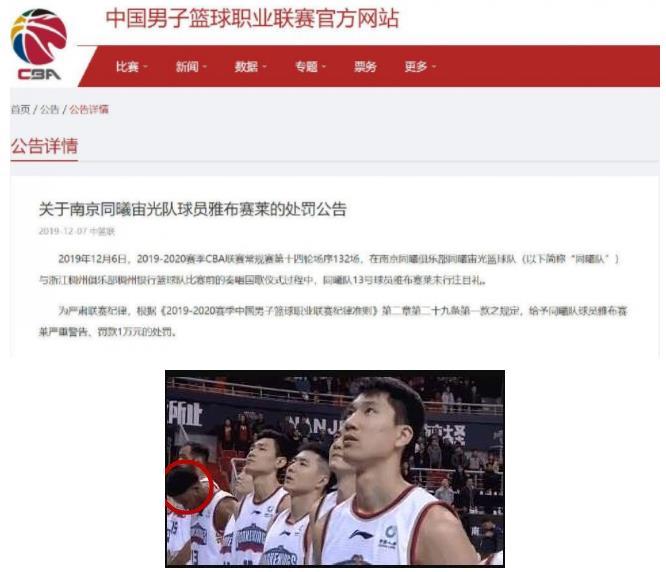The image size is (666, 572).
Task: Click the 2019-12-07 publication date
Action: pyautogui.click(x=62, y=231)
